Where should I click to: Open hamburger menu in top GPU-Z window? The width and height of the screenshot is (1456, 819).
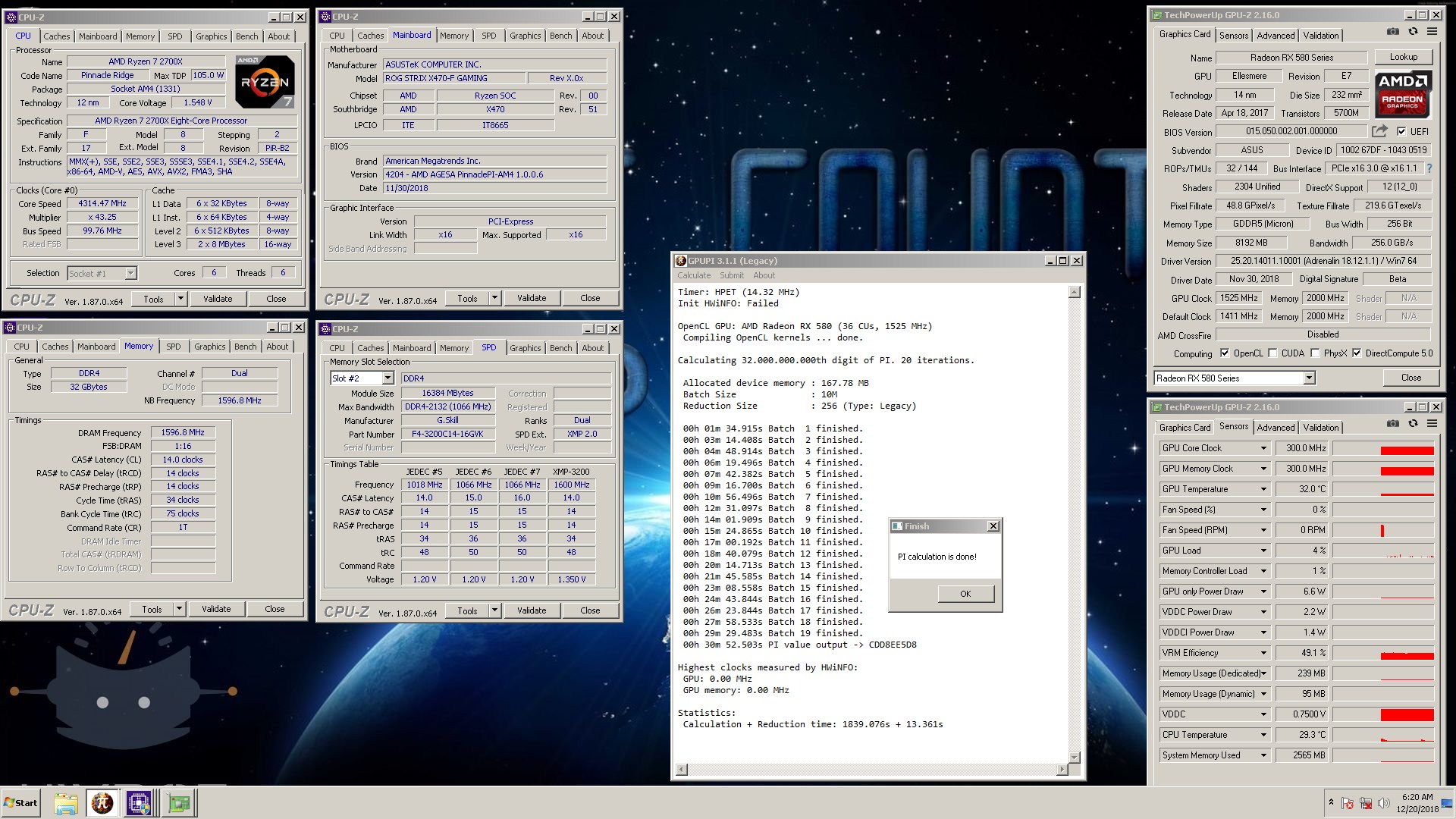1432,32
